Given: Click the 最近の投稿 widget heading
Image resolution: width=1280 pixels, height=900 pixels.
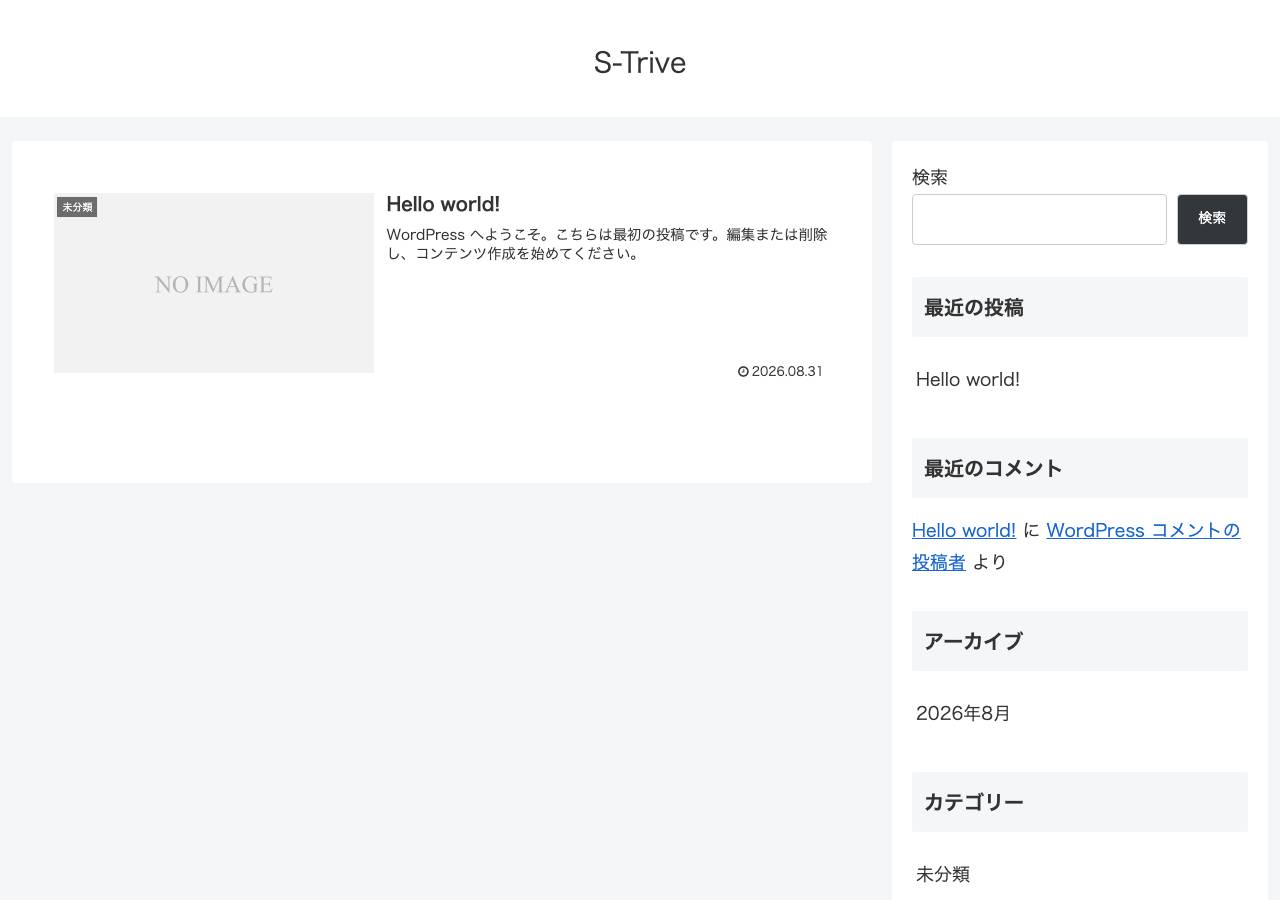Looking at the screenshot, I should [x=1080, y=307].
